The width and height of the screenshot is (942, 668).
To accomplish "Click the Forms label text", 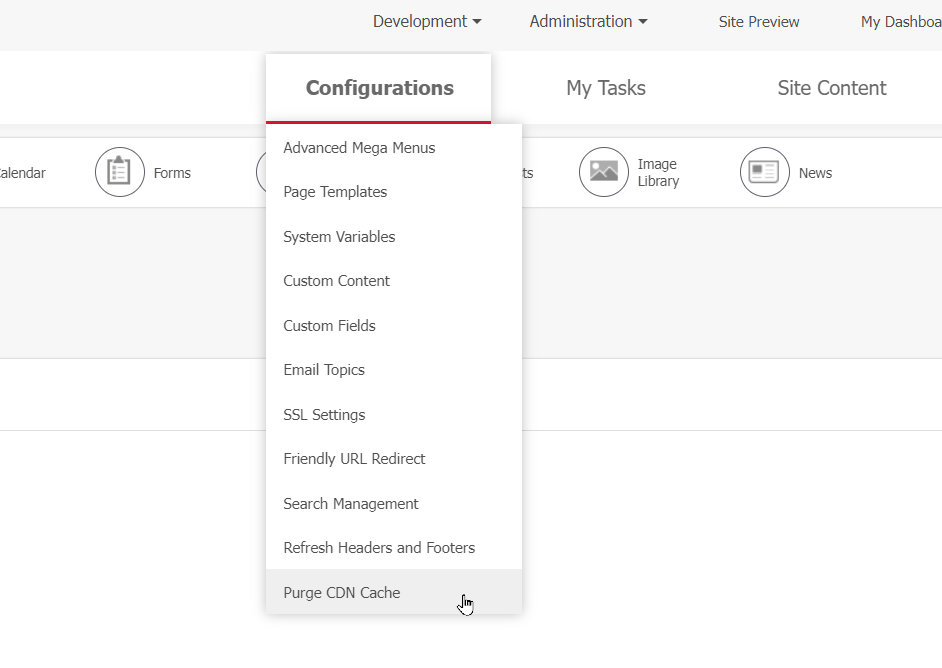I will coord(172,173).
